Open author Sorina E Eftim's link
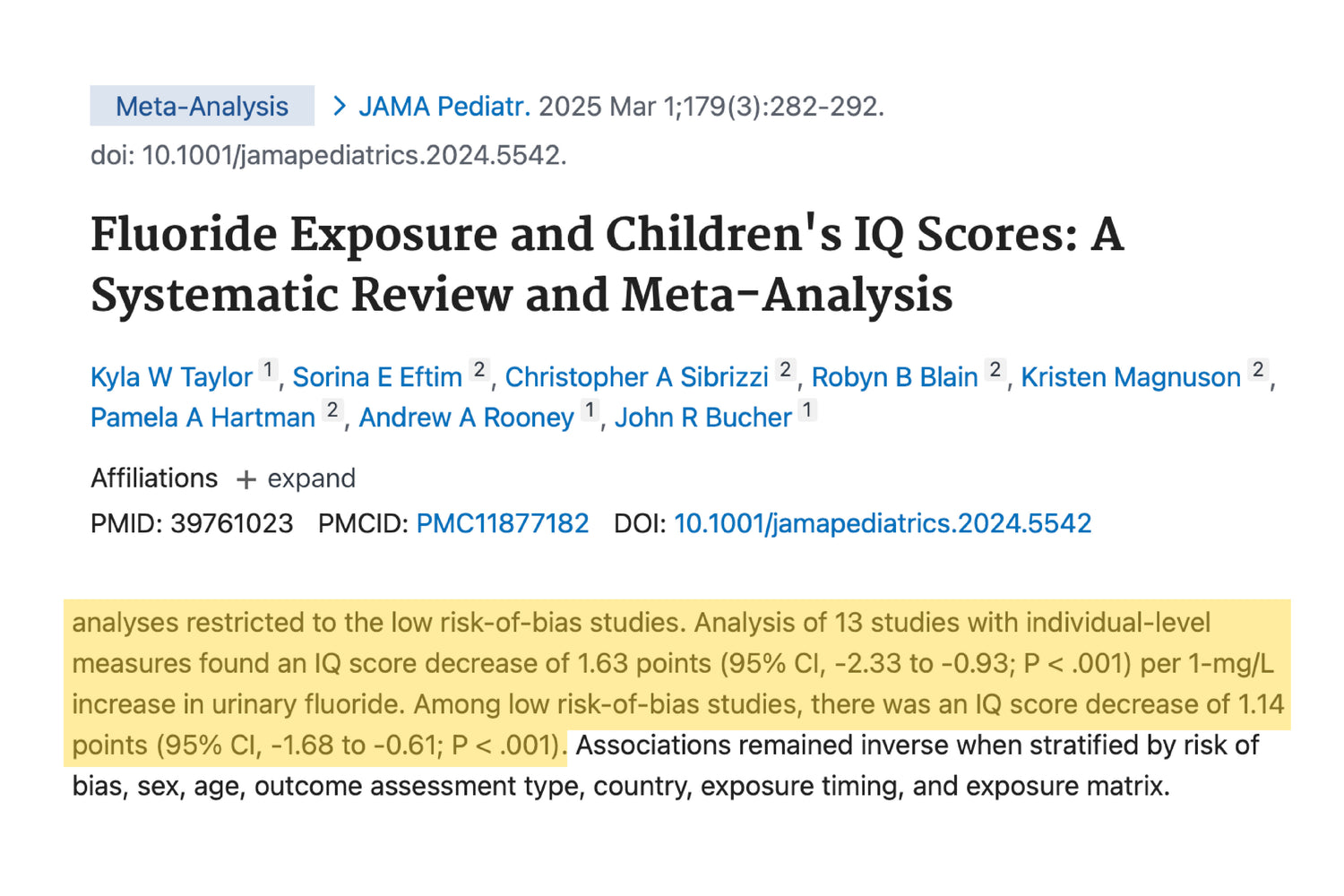Screen dimensions: 1344x896 (x=377, y=377)
